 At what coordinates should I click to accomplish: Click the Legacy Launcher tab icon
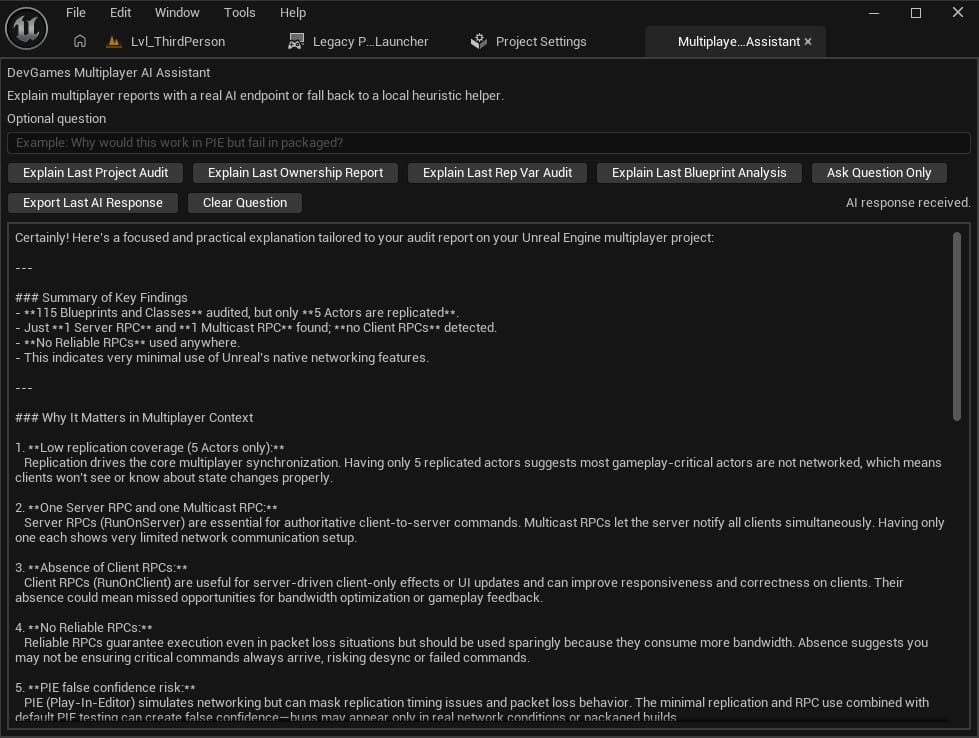[296, 42]
